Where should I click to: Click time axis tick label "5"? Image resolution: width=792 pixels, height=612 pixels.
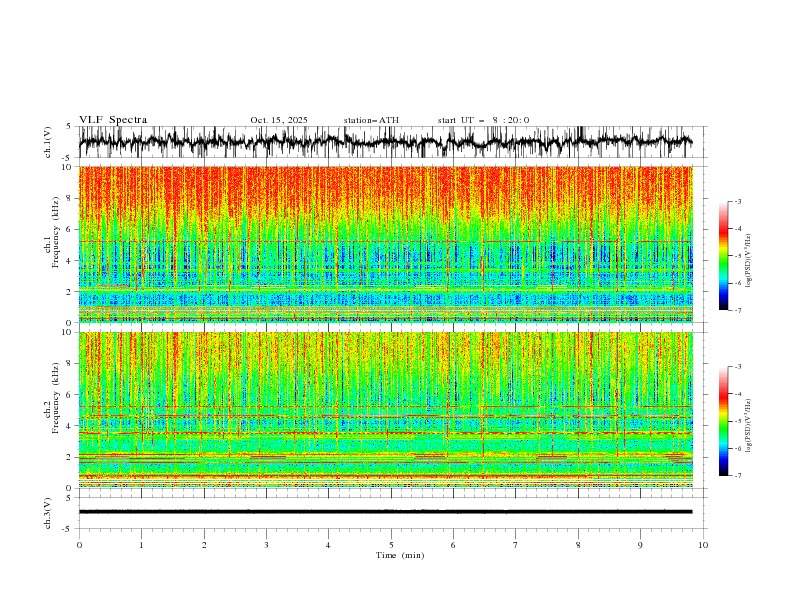(x=391, y=545)
